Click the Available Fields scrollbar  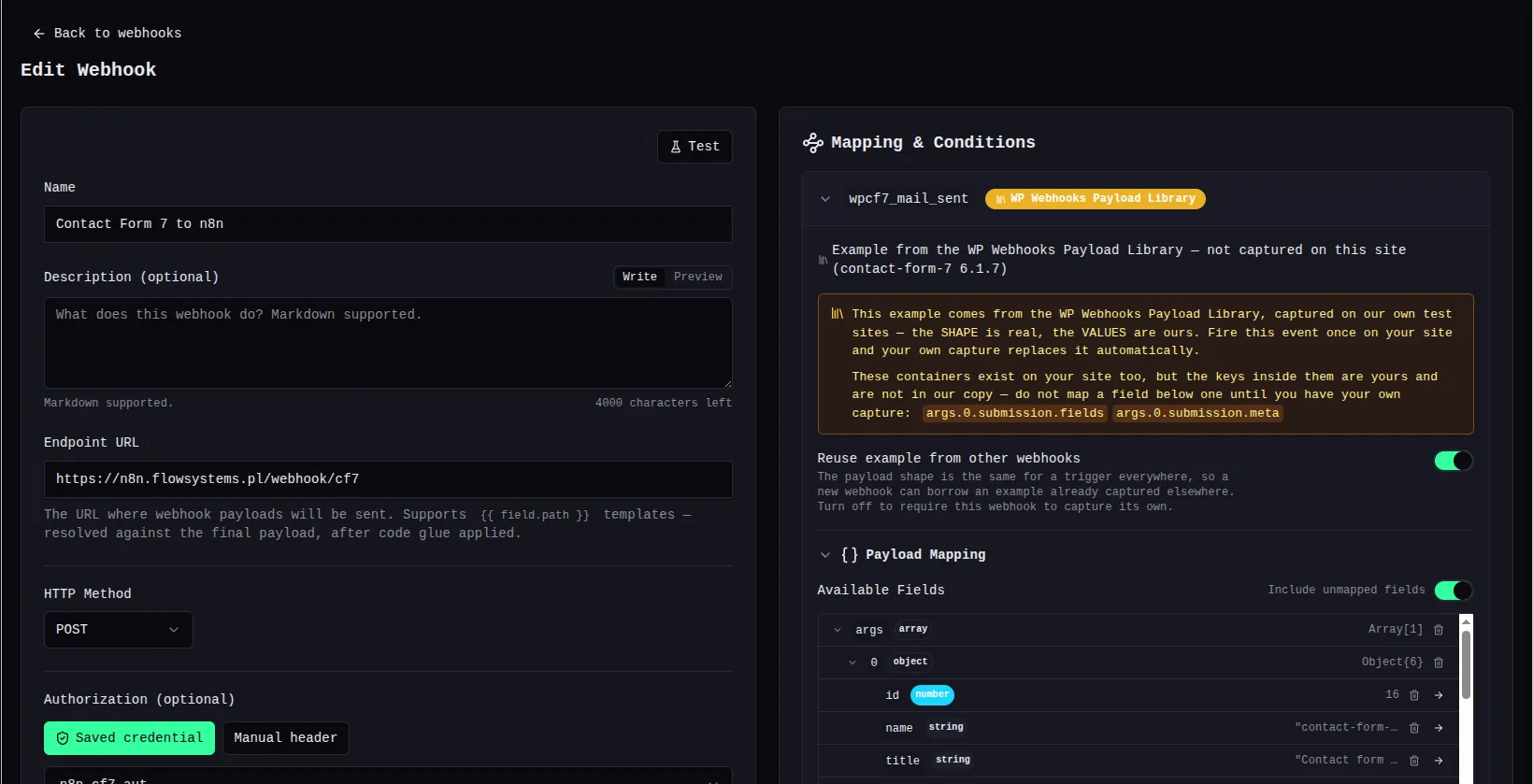[1466, 664]
